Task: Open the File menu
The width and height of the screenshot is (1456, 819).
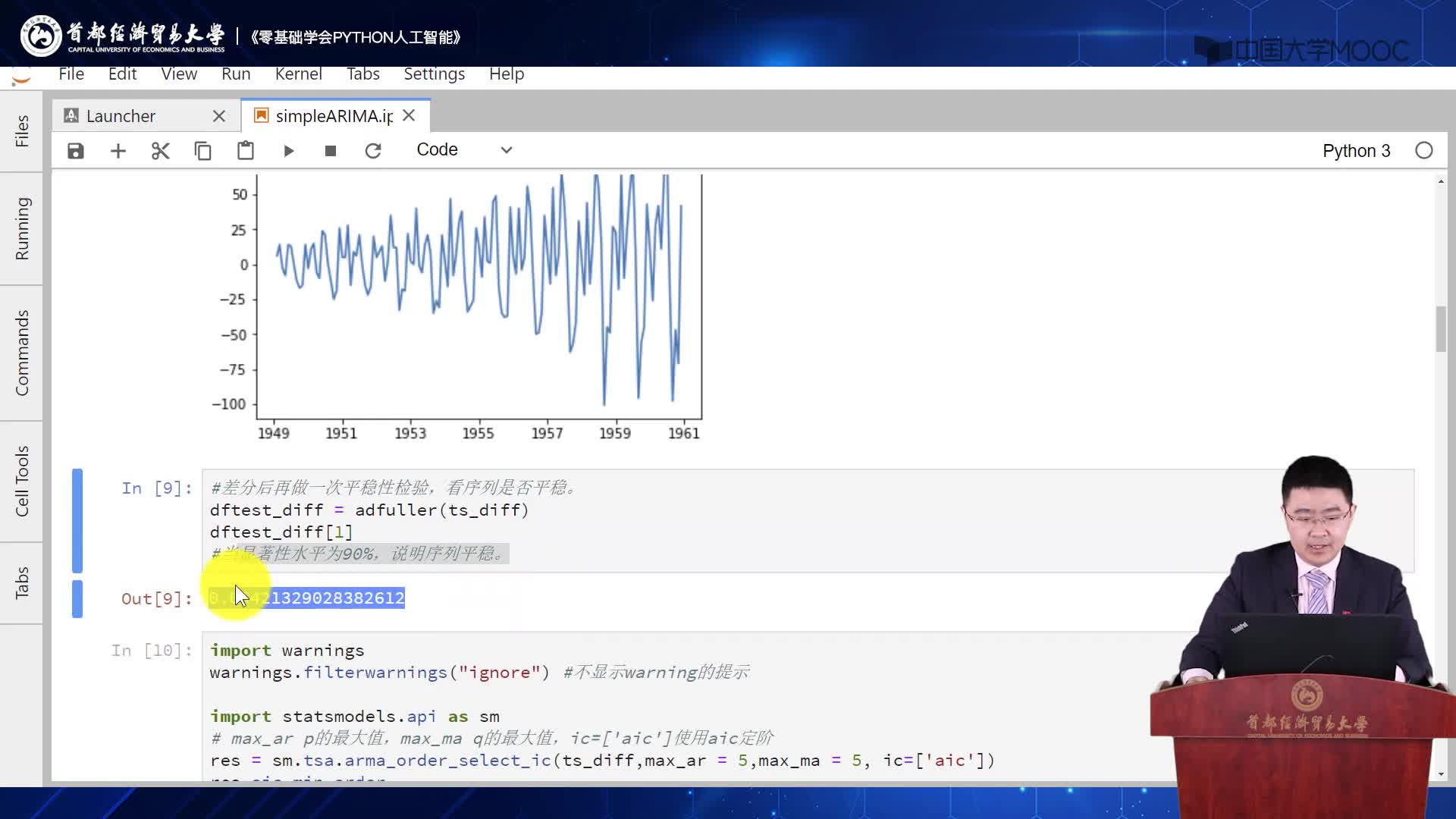Action: click(x=71, y=74)
